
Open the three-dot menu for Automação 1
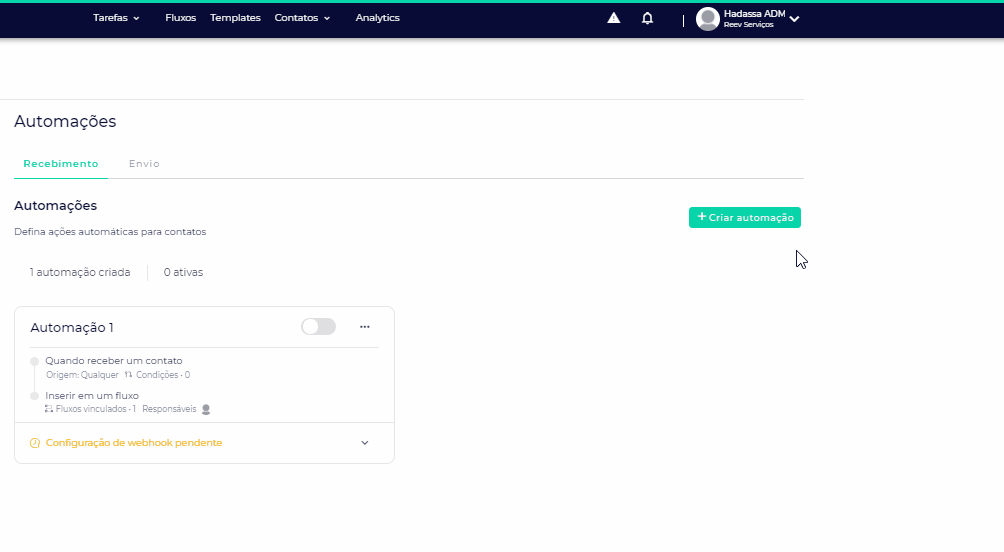[x=364, y=327]
